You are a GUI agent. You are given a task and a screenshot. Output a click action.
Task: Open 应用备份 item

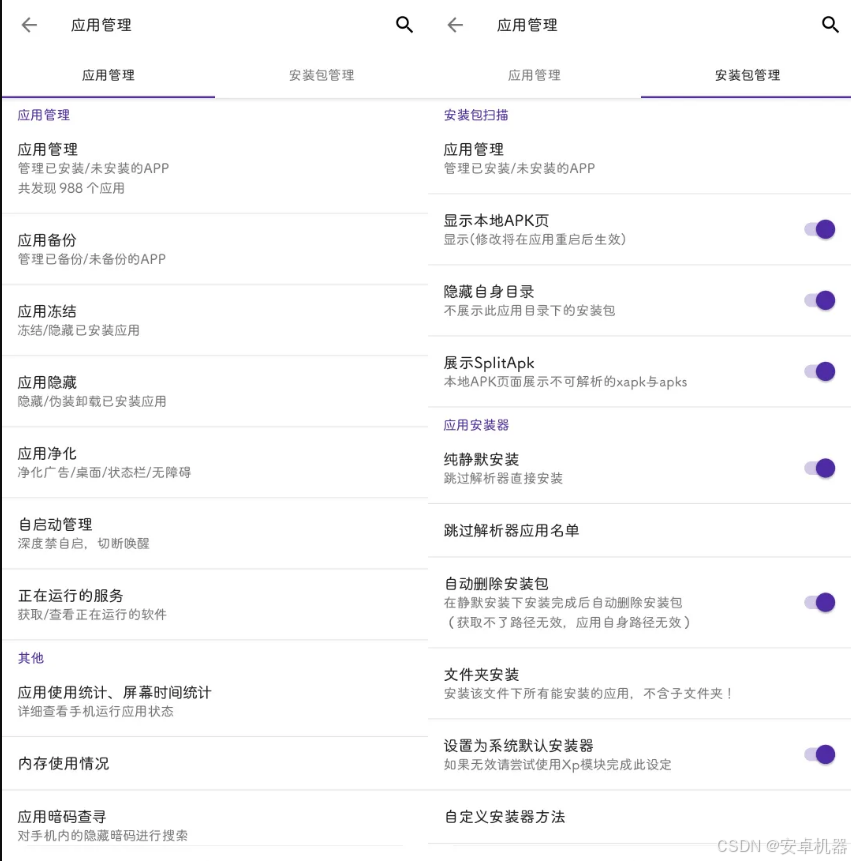(215, 249)
